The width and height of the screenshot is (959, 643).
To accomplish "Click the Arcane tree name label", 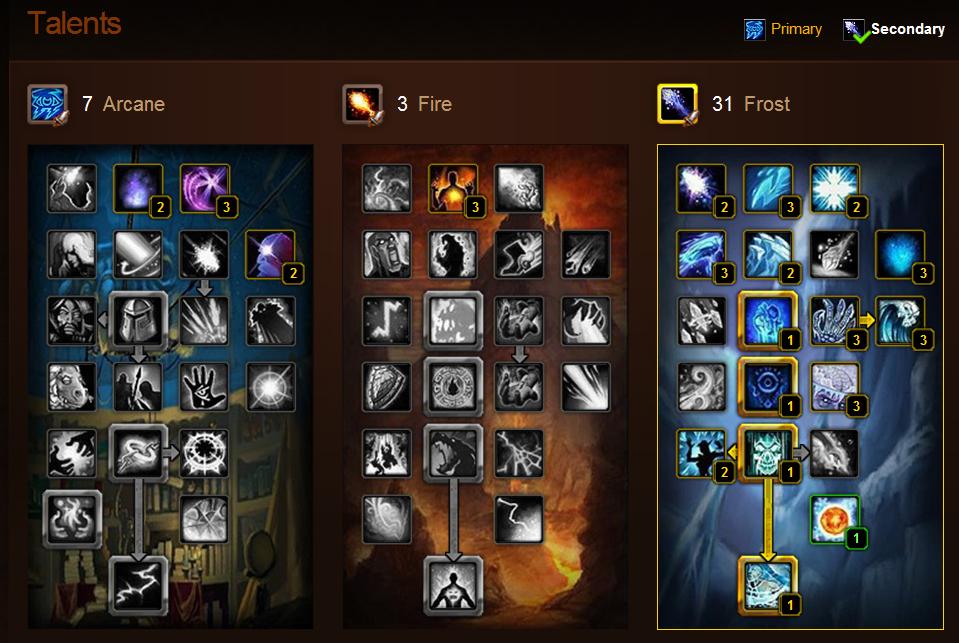I will coord(134,104).
